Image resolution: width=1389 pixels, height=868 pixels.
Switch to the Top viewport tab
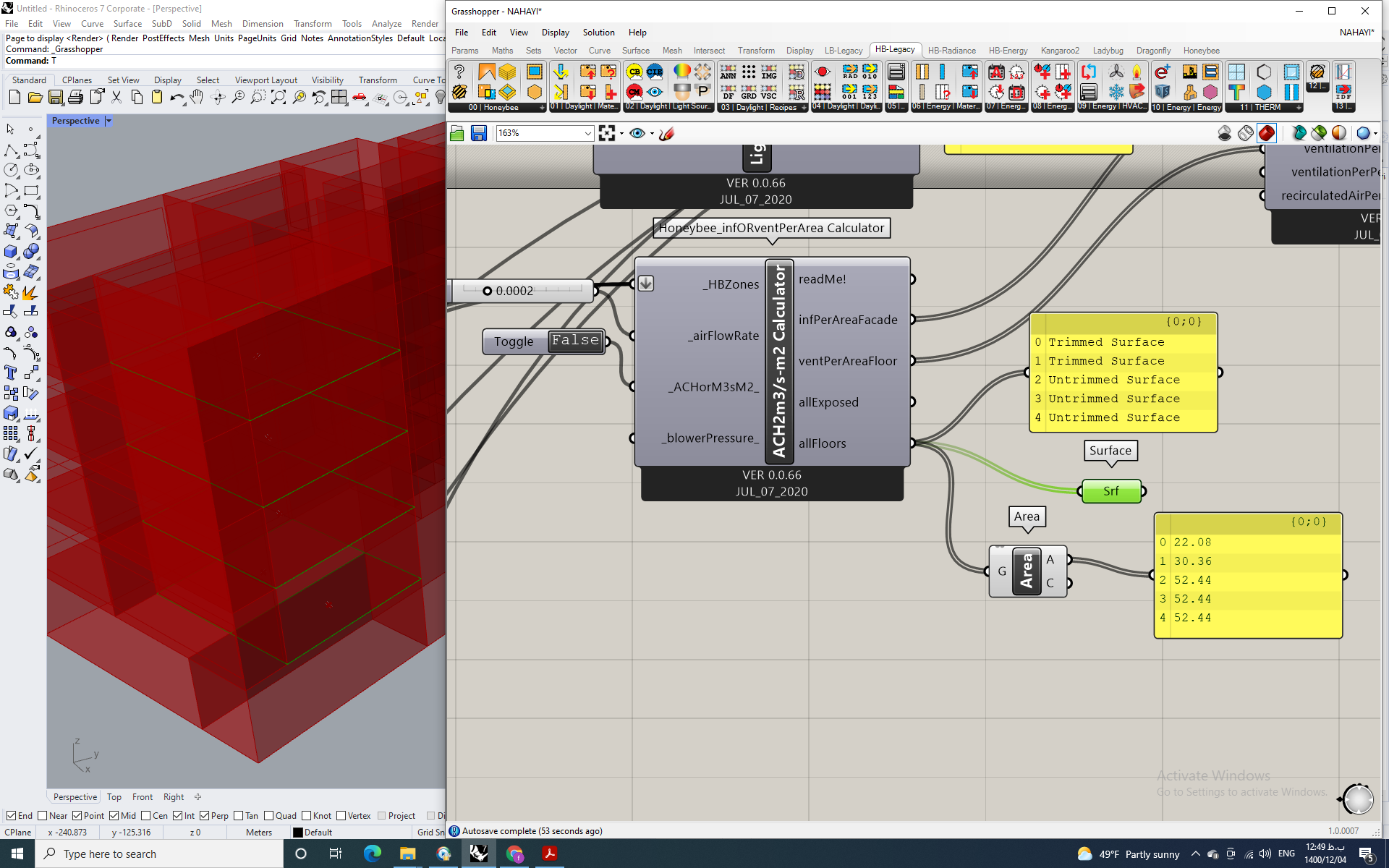coord(114,797)
